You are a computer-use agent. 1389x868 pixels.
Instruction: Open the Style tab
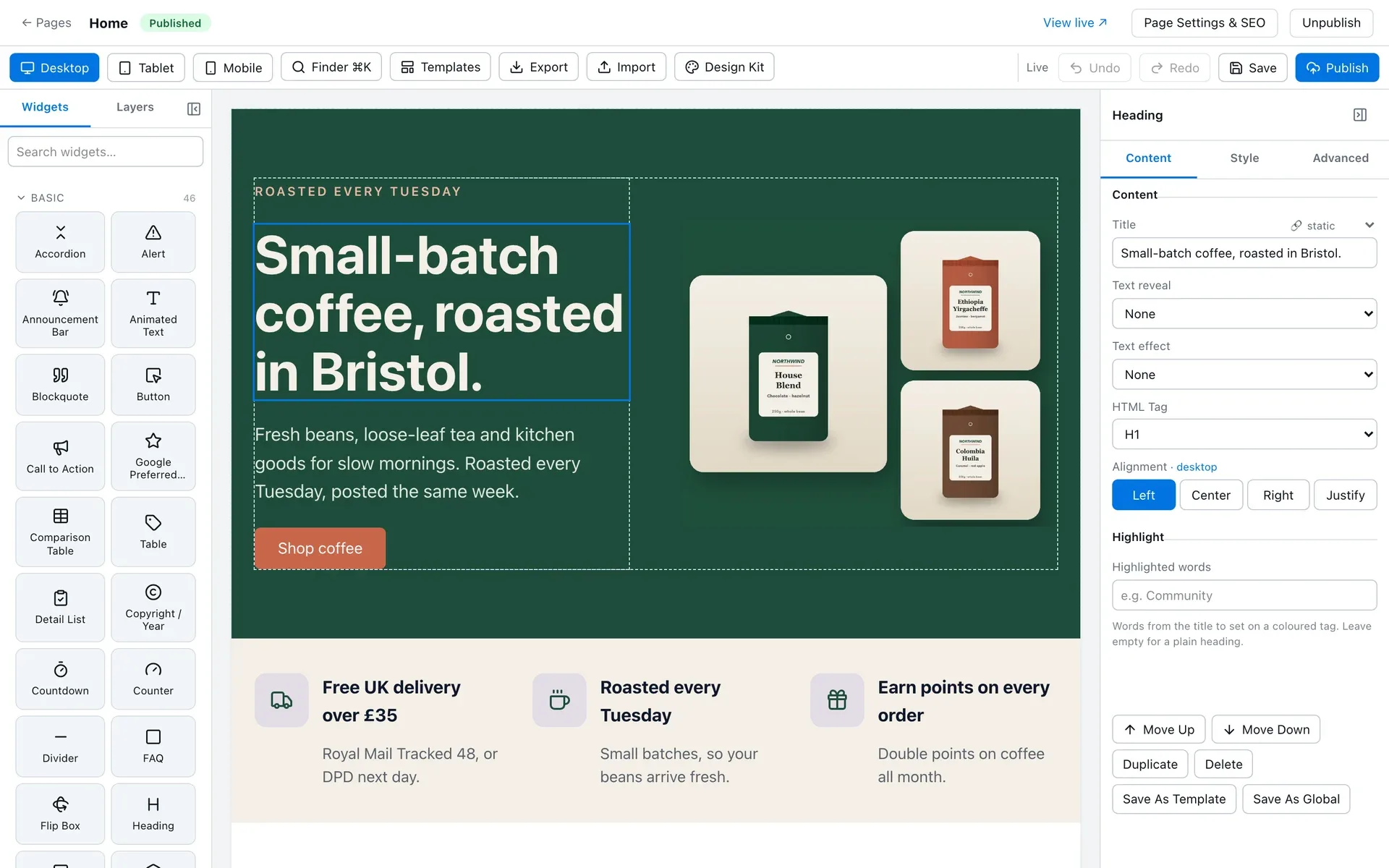pos(1244,158)
